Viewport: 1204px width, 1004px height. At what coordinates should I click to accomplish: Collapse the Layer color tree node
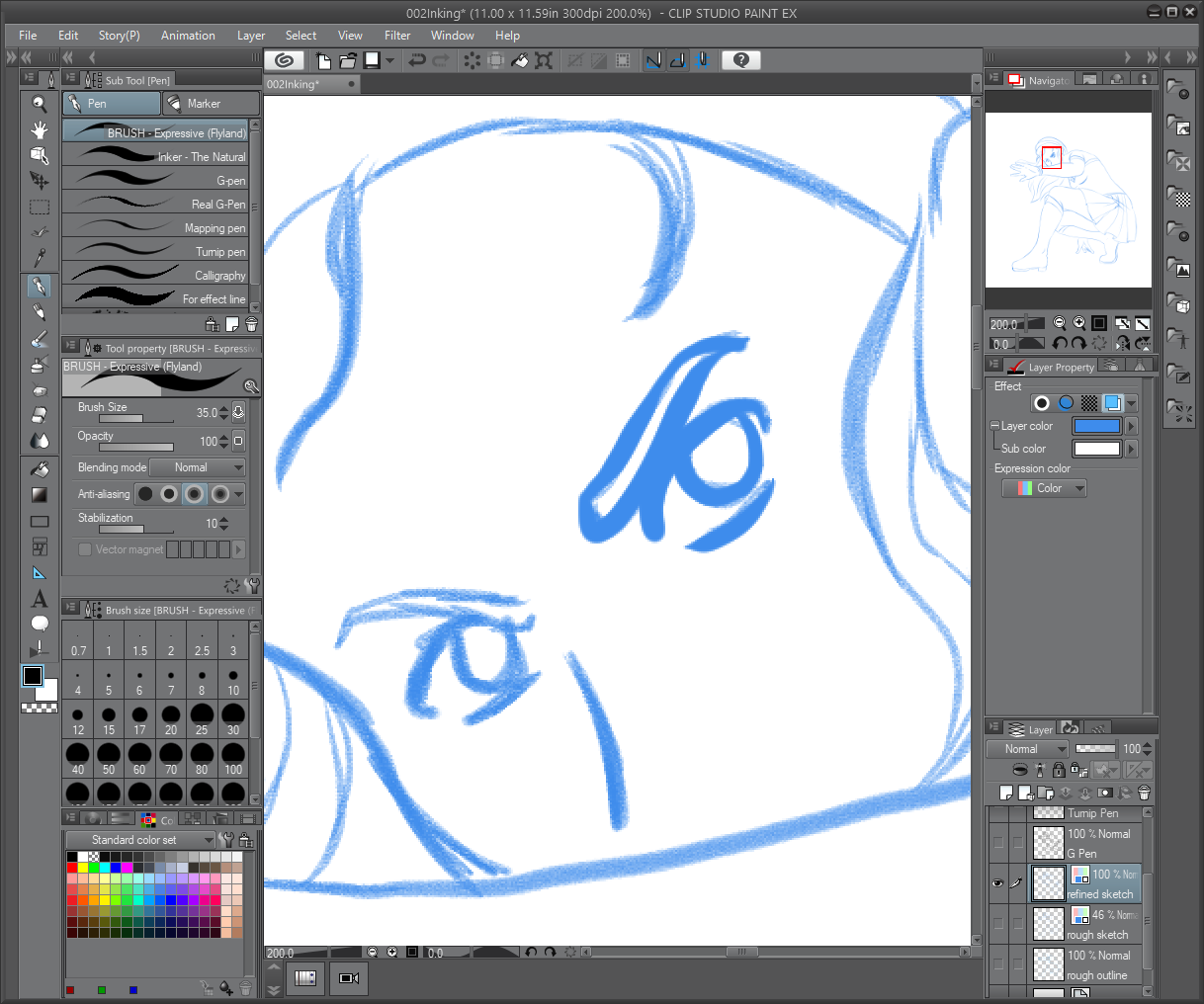[994, 426]
